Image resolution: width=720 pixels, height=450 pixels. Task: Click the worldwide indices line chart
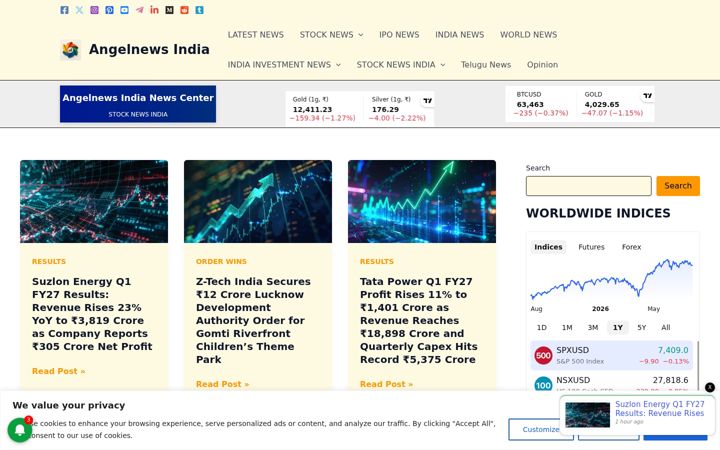click(x=611, y=280)
